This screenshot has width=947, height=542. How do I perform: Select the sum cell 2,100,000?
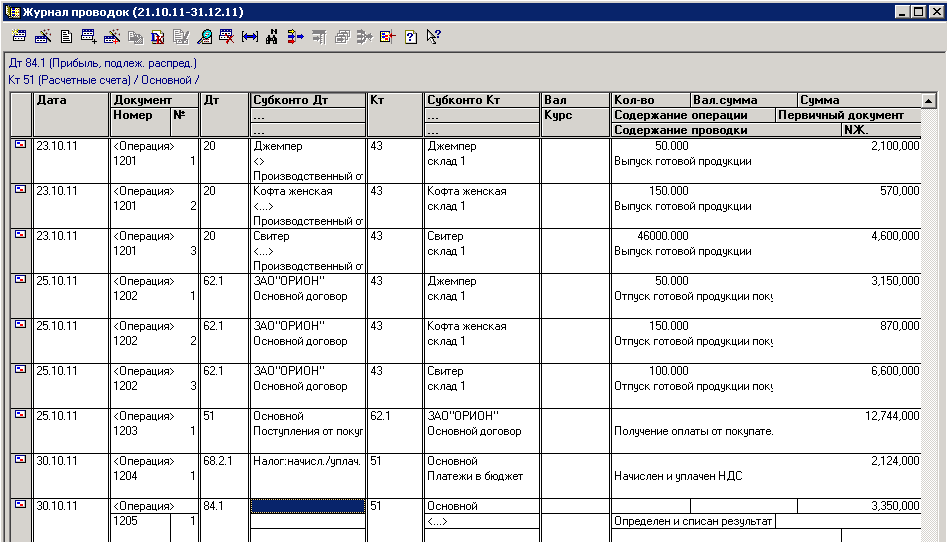pos(895,146)
